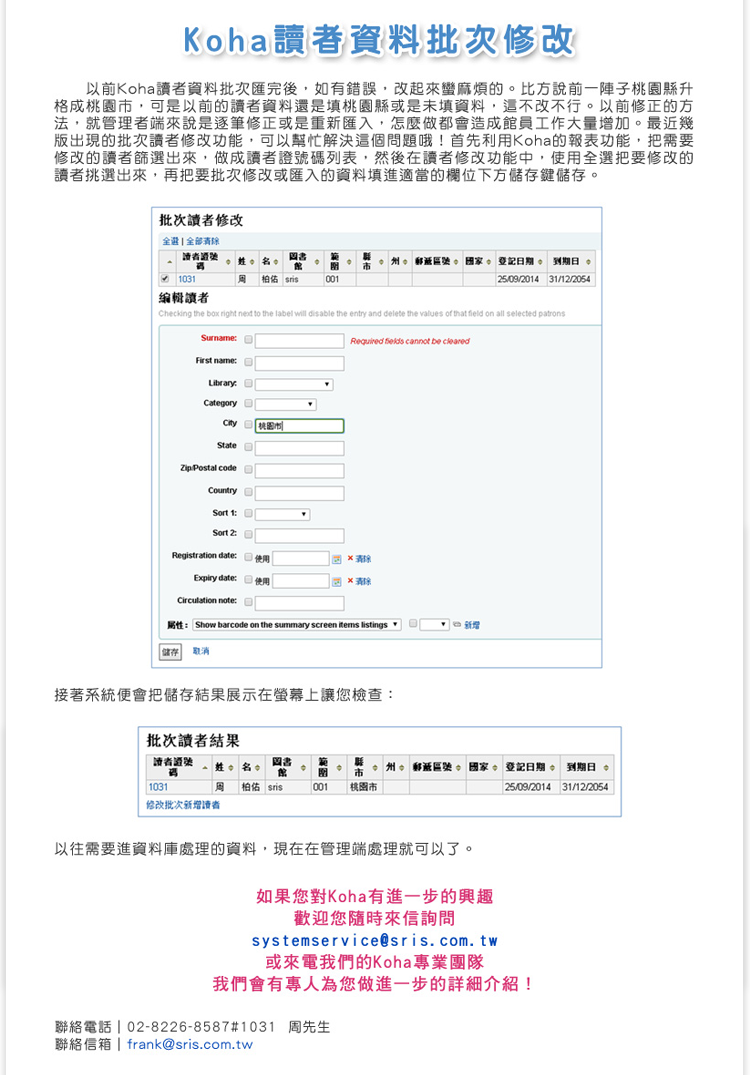750x1075 pixels.
Task: Open the 修改批次新增讀者 link
Action: tap(183, 805)
